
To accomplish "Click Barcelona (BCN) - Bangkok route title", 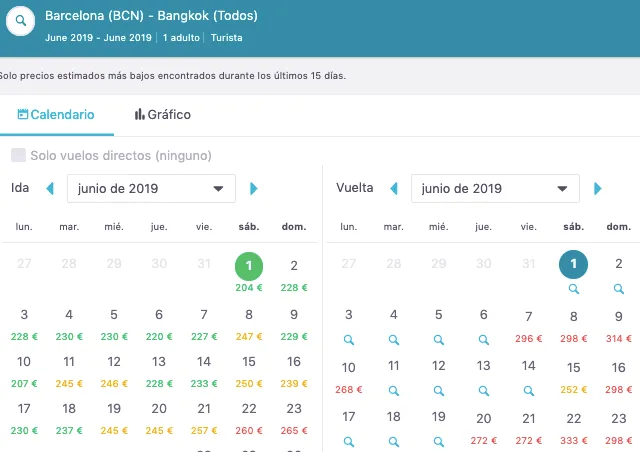I will click(x=151, y=16).
